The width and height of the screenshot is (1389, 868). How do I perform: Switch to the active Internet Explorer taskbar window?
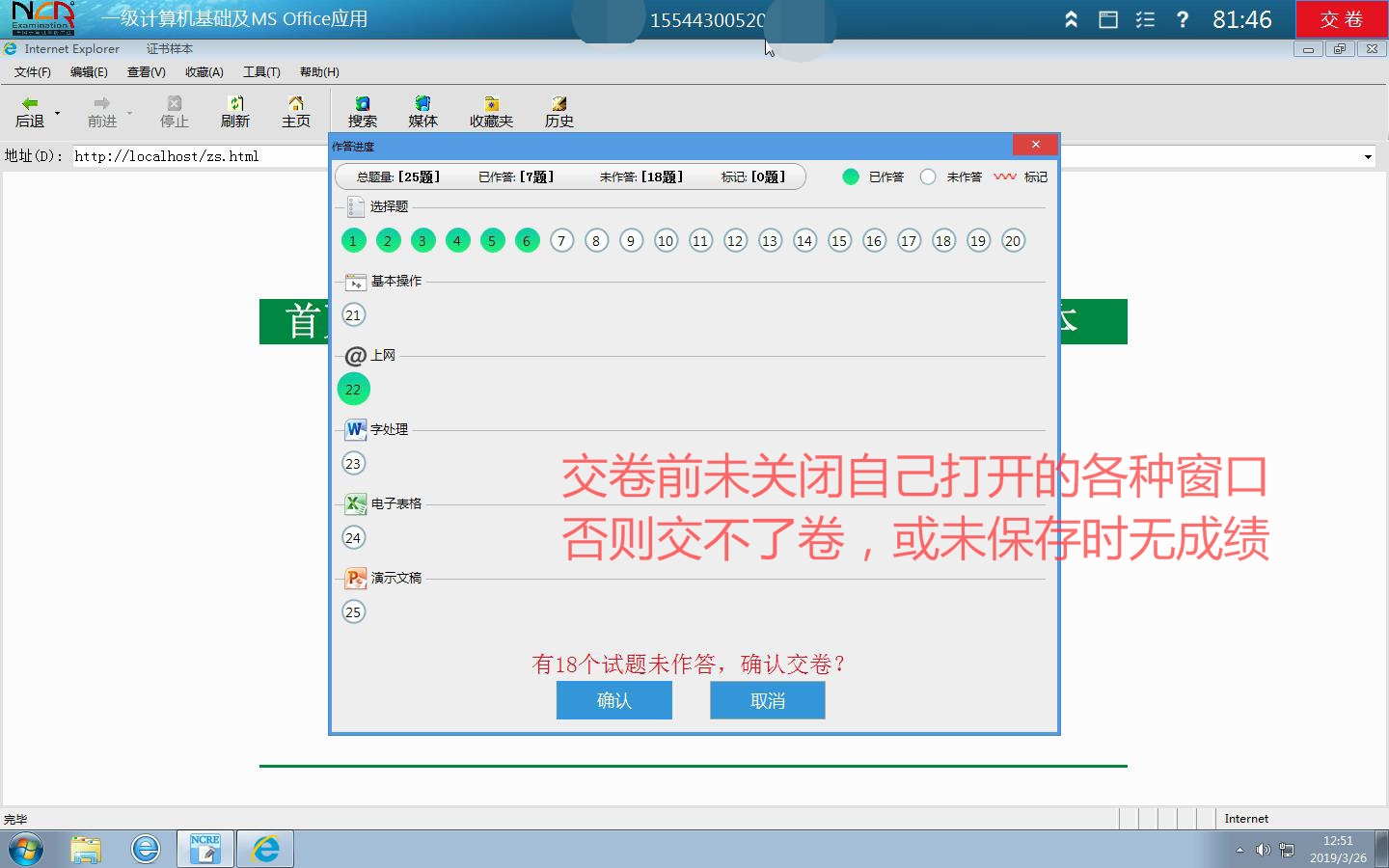pyautogui.click(x=265, y=850)
